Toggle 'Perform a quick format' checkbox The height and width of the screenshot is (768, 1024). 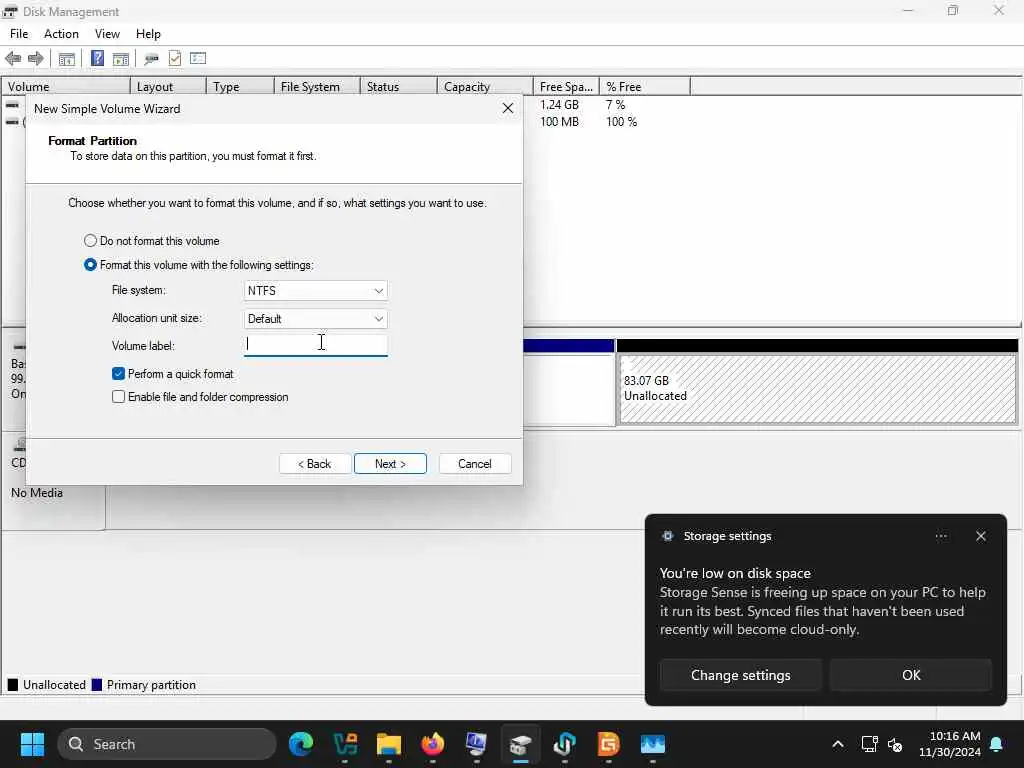(172, 374)
